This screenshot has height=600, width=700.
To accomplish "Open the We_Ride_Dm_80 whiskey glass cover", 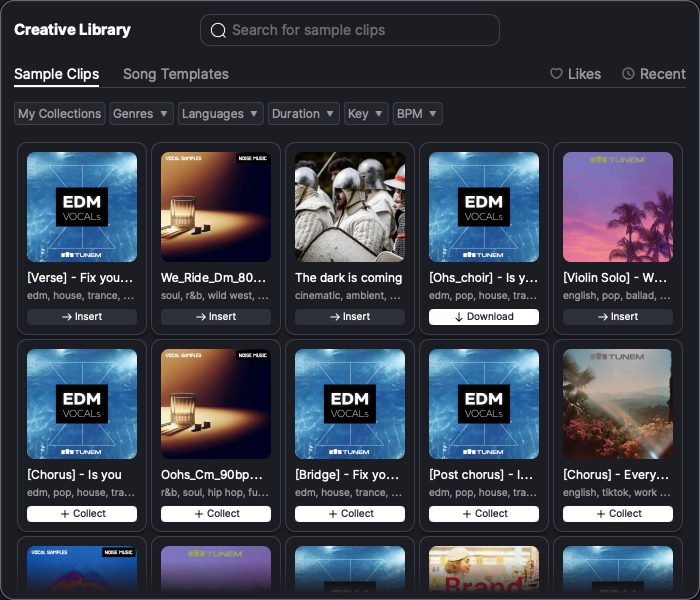I will (216, 207).
